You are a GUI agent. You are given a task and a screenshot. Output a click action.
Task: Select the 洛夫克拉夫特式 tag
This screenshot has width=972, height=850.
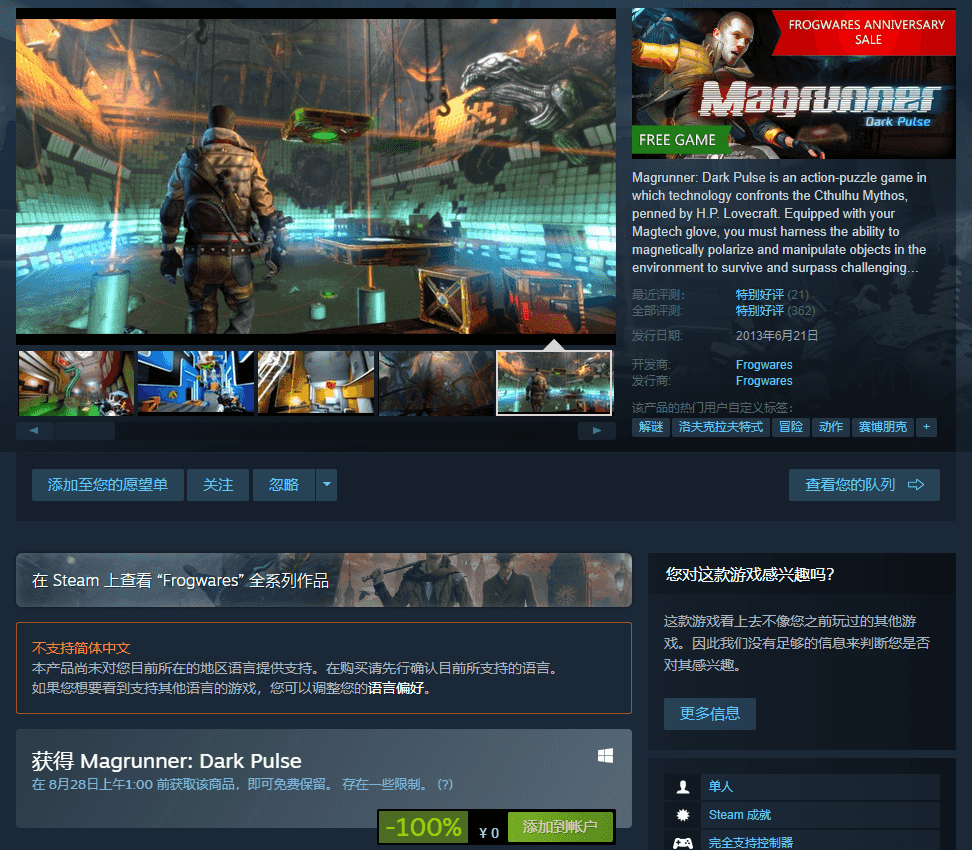tap(720, 427)
